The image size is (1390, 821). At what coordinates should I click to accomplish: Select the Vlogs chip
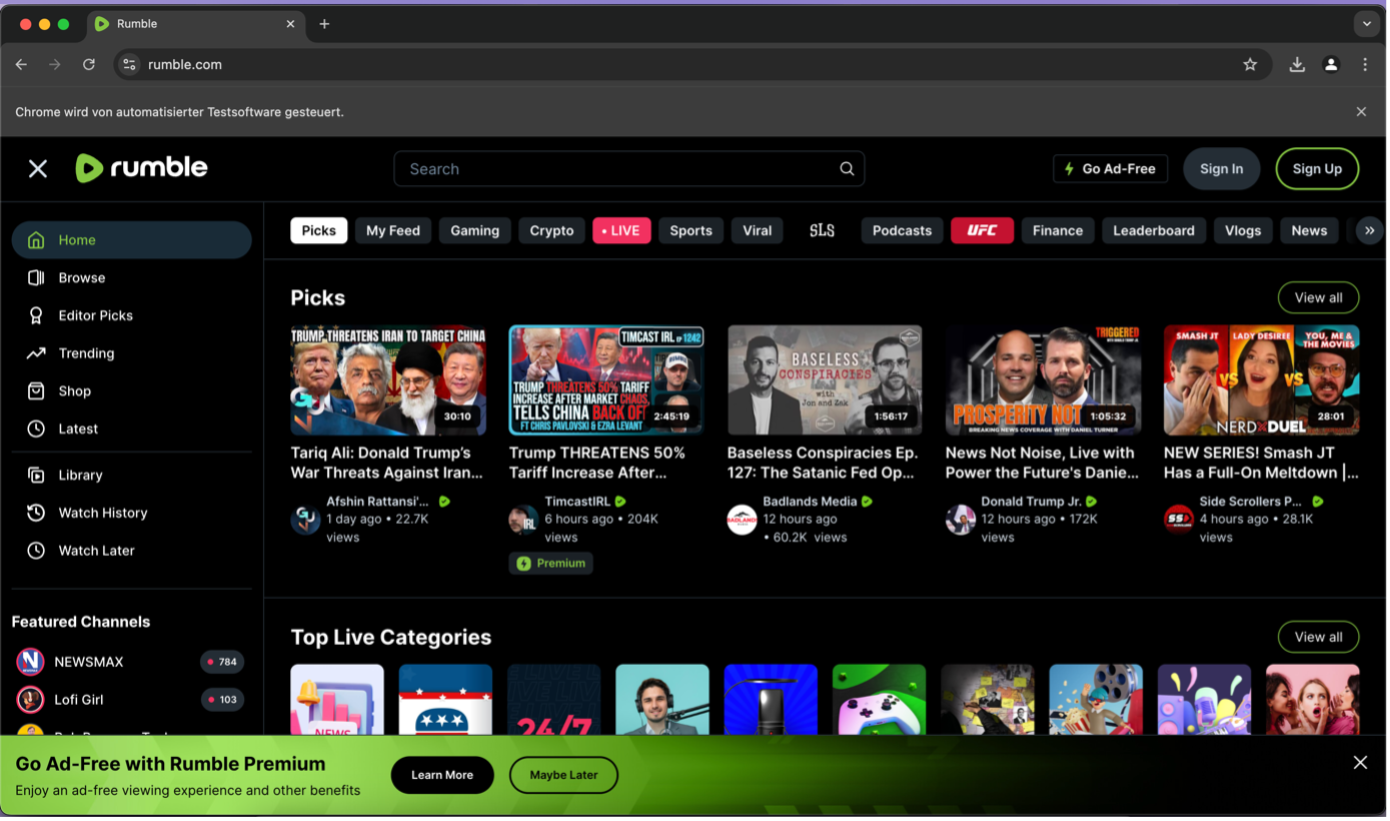click(x=1243, y=231)
